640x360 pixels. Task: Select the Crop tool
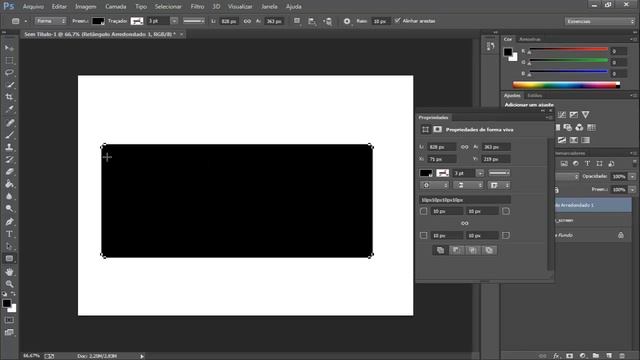[9, 97]
